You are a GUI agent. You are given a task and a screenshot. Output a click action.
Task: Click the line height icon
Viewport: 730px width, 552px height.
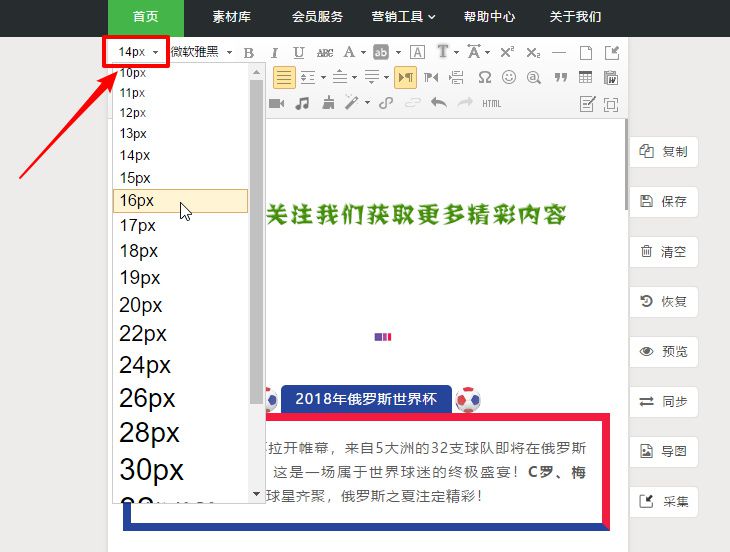pos(372,77)
